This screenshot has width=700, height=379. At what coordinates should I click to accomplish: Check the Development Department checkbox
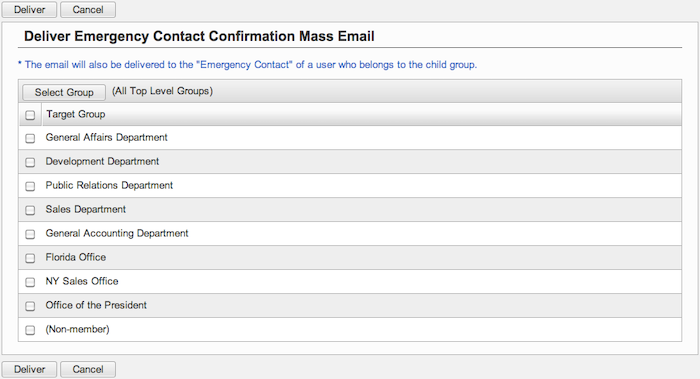(x=30, y=162)
